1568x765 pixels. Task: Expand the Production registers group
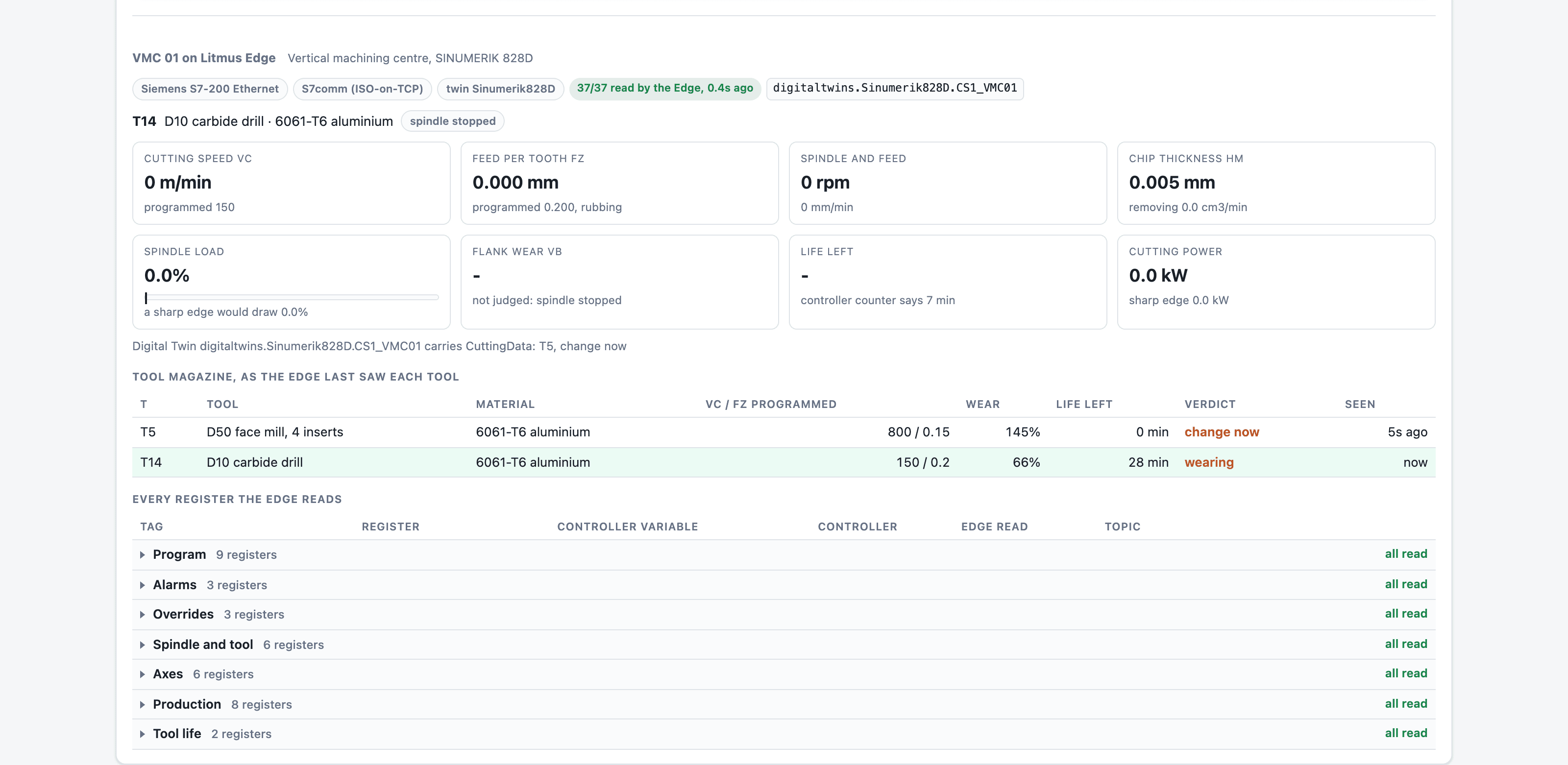(784, 704)
